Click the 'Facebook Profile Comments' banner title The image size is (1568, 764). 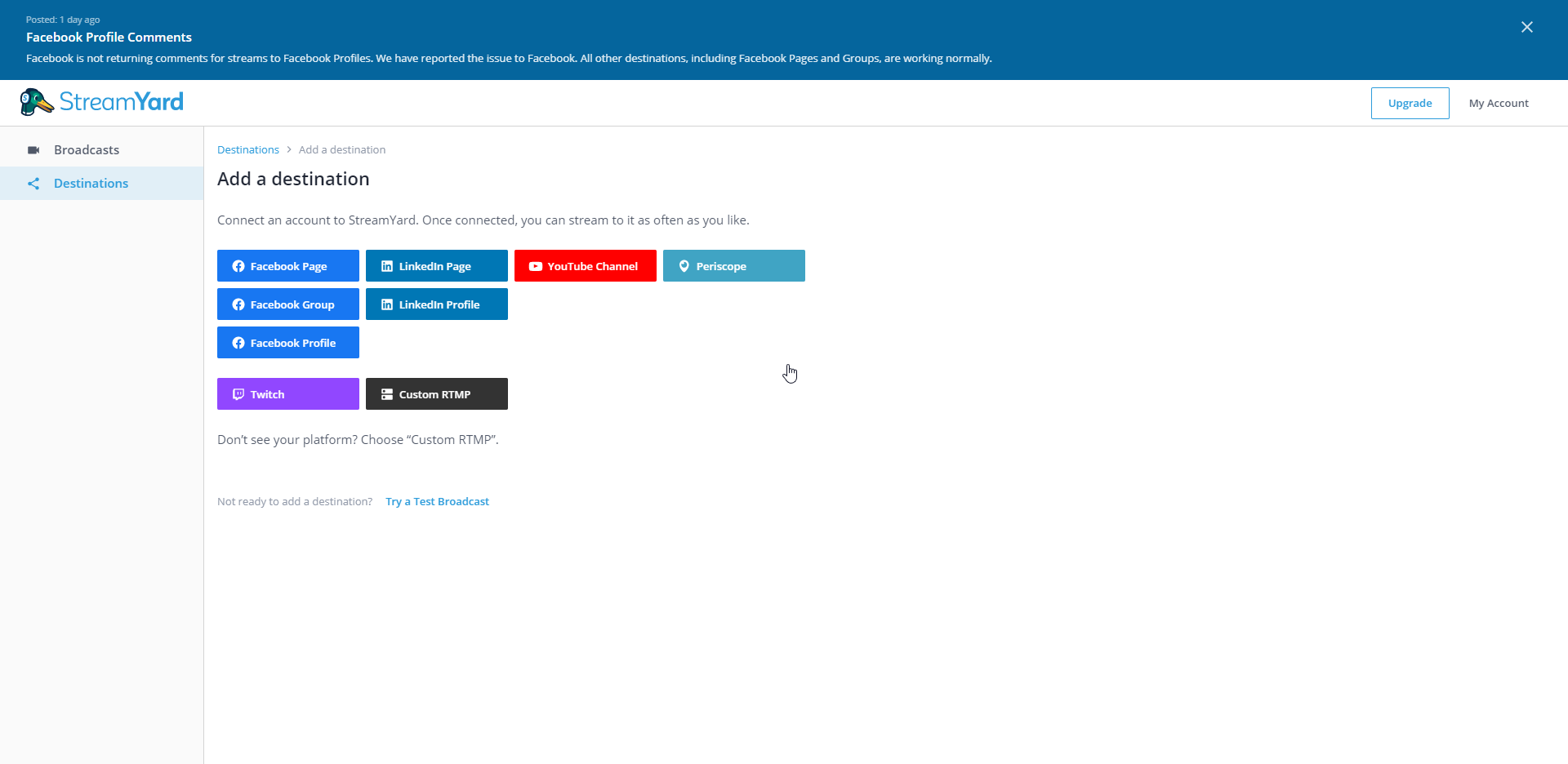pyautogui.click(x=109, y=37)
